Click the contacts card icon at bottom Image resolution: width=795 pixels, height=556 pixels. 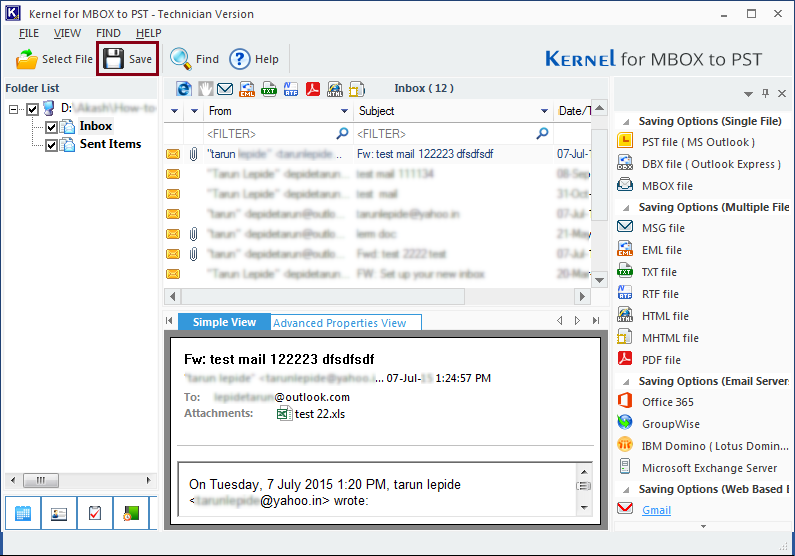(x=59, y=513)
